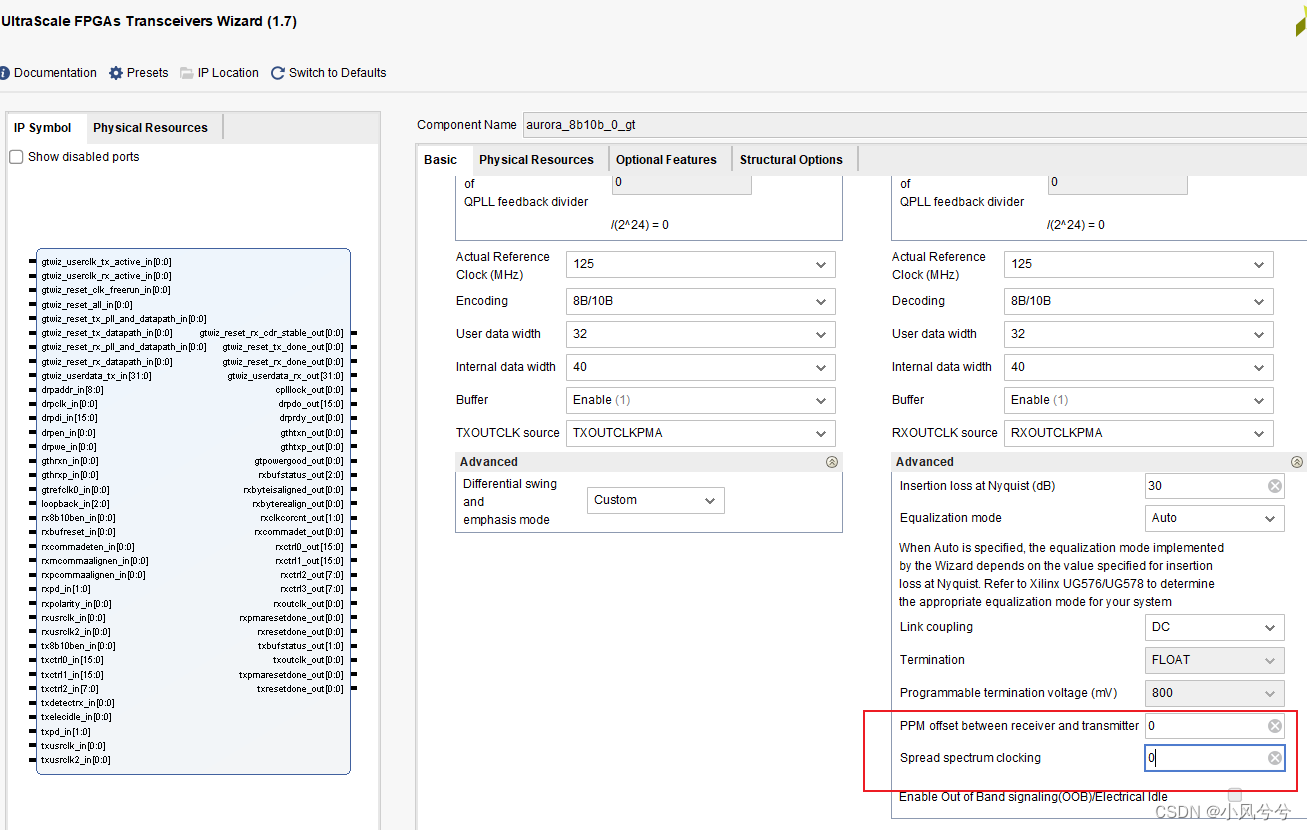Click the Documentation link
Screen dimensions: 1307x830
(56, 73)
